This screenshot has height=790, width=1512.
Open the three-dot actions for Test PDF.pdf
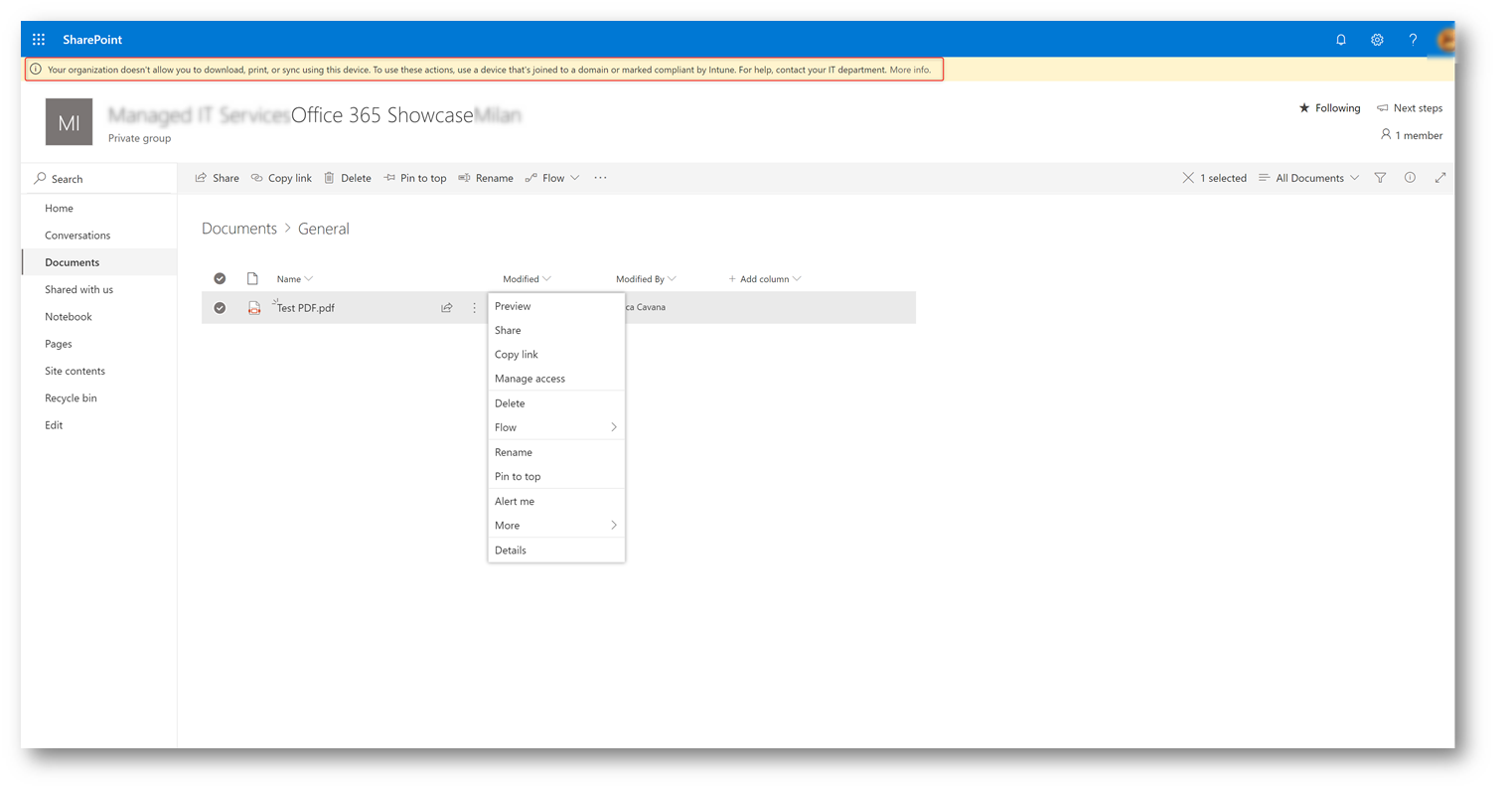[x=474, y=308]
